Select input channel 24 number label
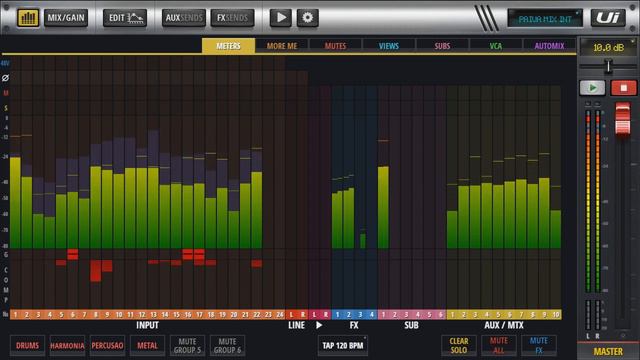Viewport: 640px width, 360px height. [x=280, y=314]
